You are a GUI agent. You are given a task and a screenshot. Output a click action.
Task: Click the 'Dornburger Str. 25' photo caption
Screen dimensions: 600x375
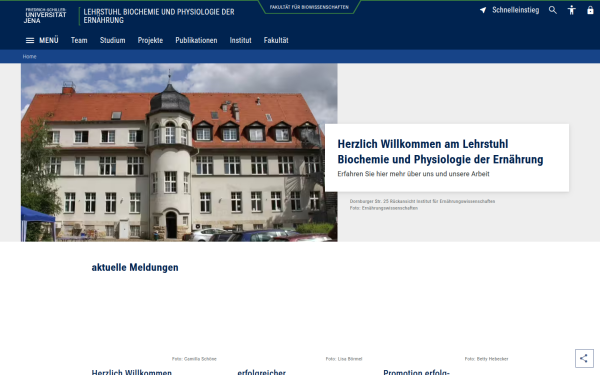click(x=422, y=201)
